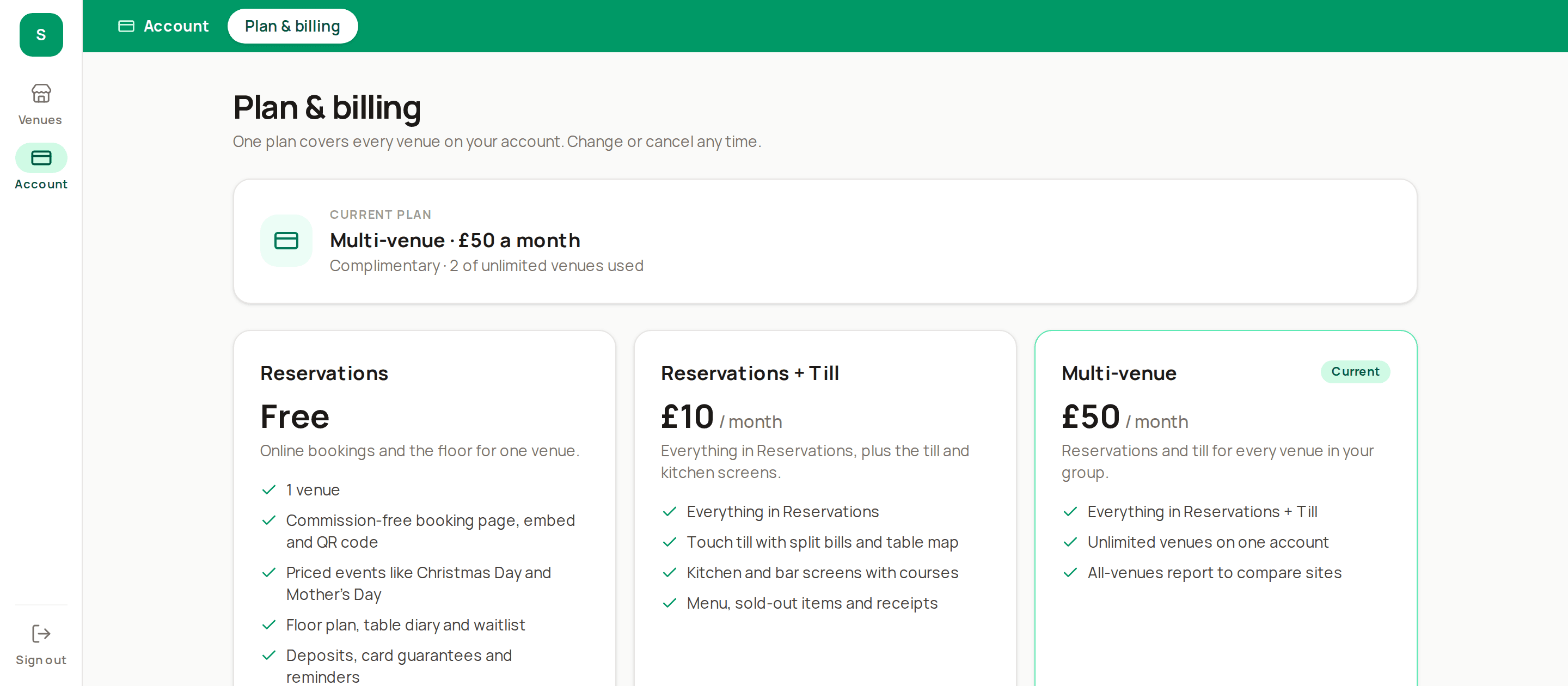Click 'Touch till with split bills and table map'
This screenshot has height=686, width=1568.
[822, 542]
